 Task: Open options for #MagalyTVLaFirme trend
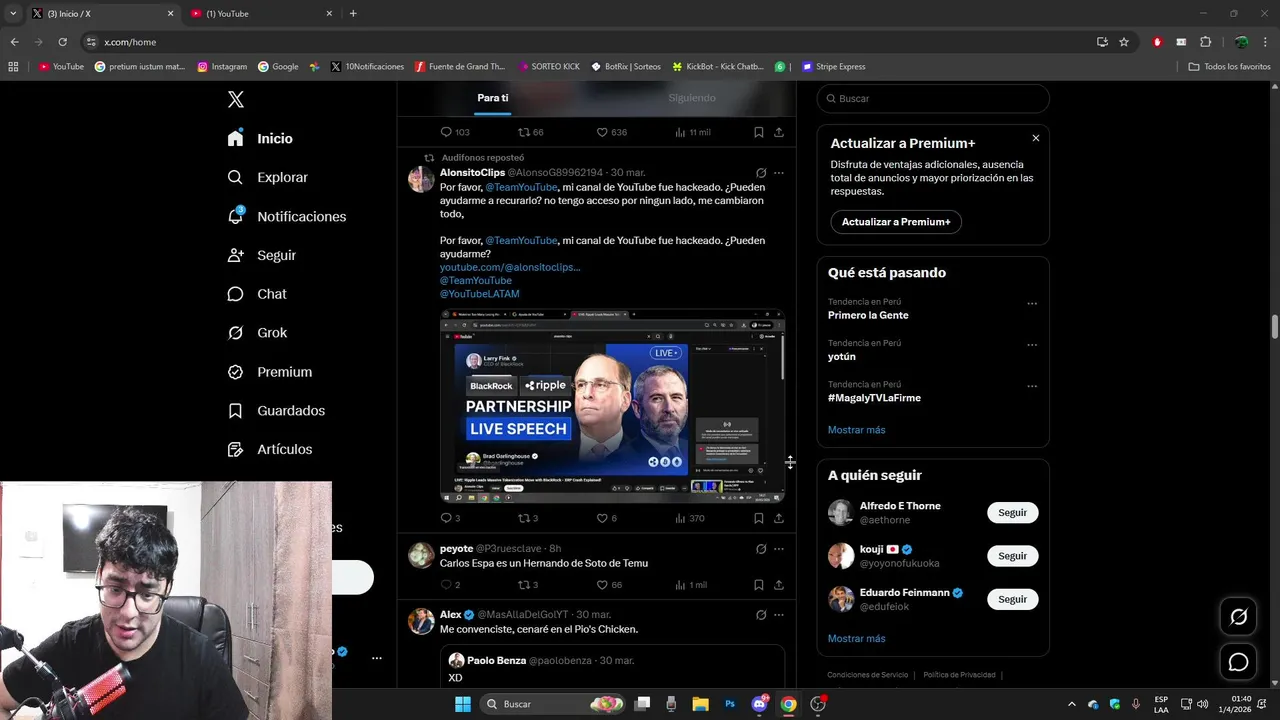tap(1032, 386)
